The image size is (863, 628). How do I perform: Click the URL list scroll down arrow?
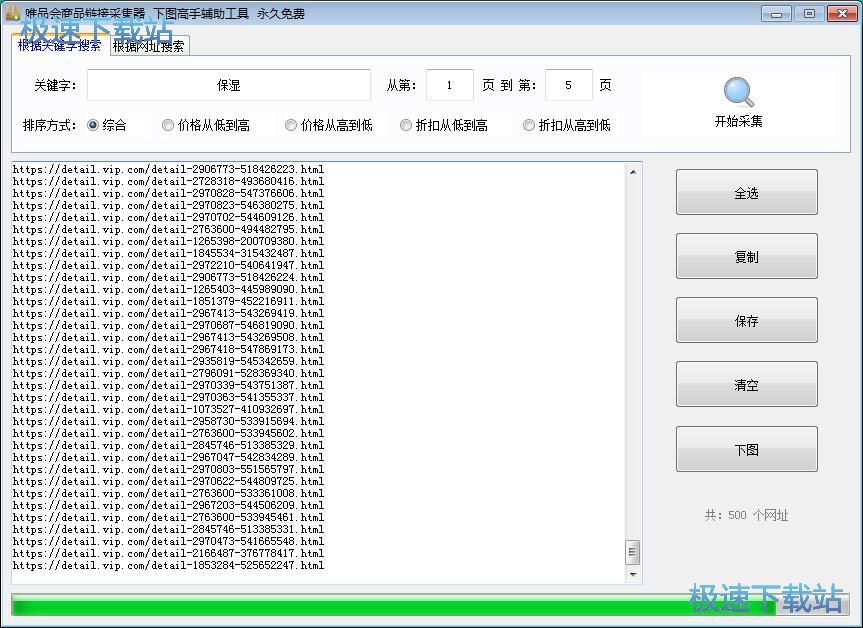633,575
